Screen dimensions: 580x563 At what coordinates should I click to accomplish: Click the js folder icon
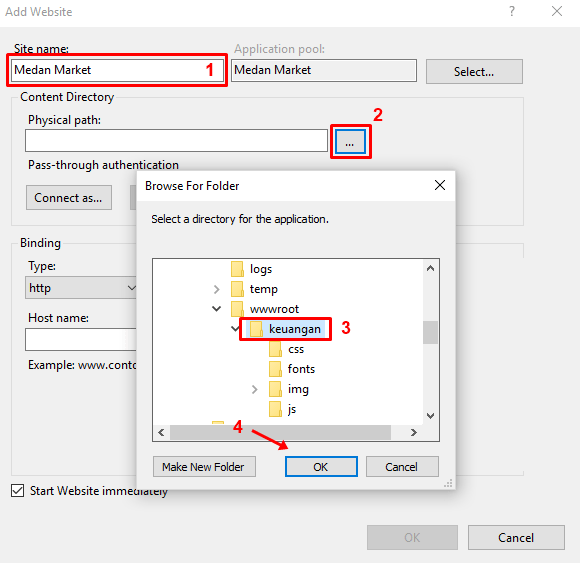tap(276, 409)
